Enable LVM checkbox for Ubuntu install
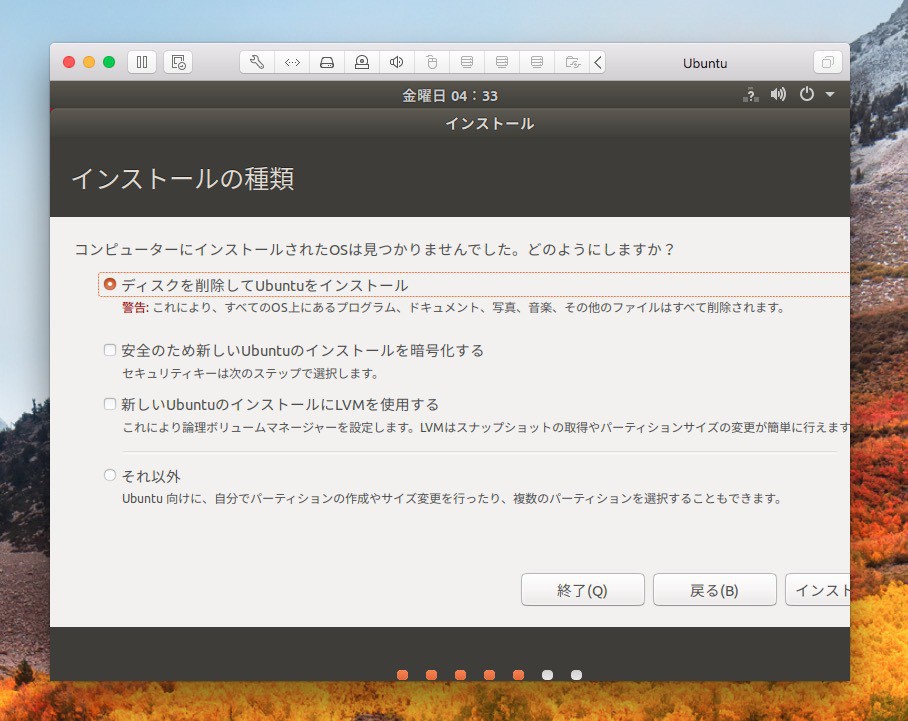The height and width of the screenshot is (721, 908). click(110, 405)
